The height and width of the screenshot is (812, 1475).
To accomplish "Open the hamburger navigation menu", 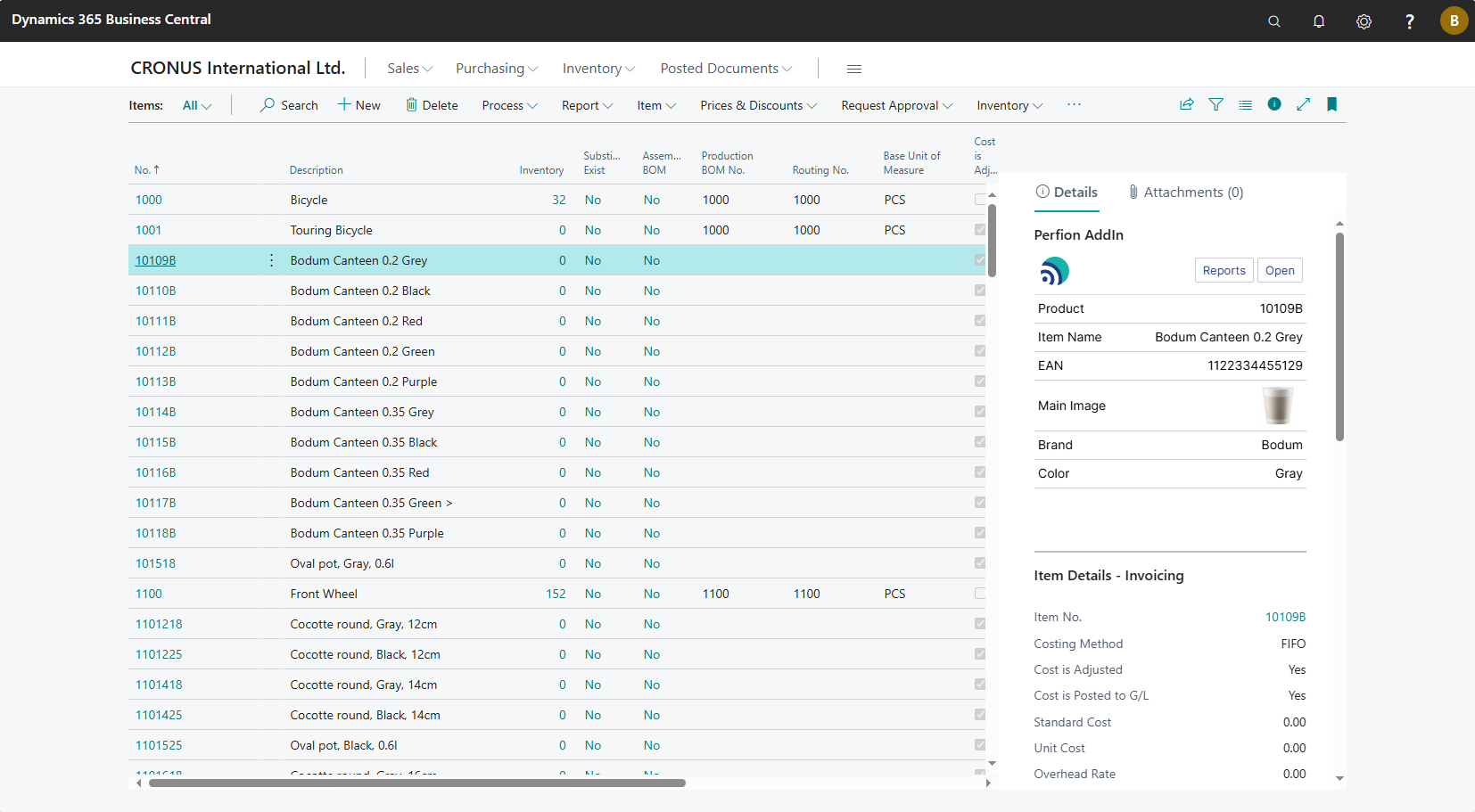I will pos(853,69).
